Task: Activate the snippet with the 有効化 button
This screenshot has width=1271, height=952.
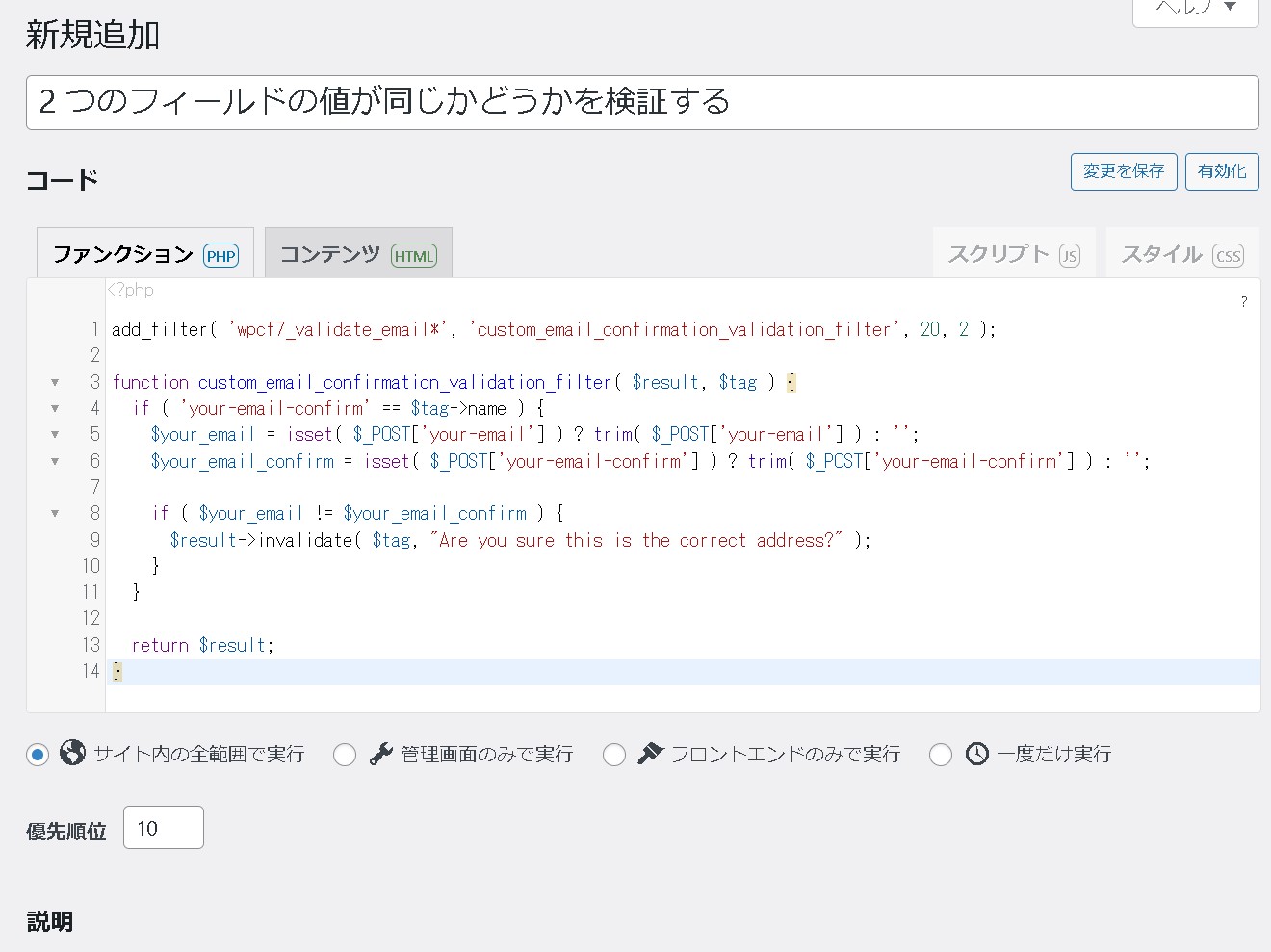Action: [1221, 171]
